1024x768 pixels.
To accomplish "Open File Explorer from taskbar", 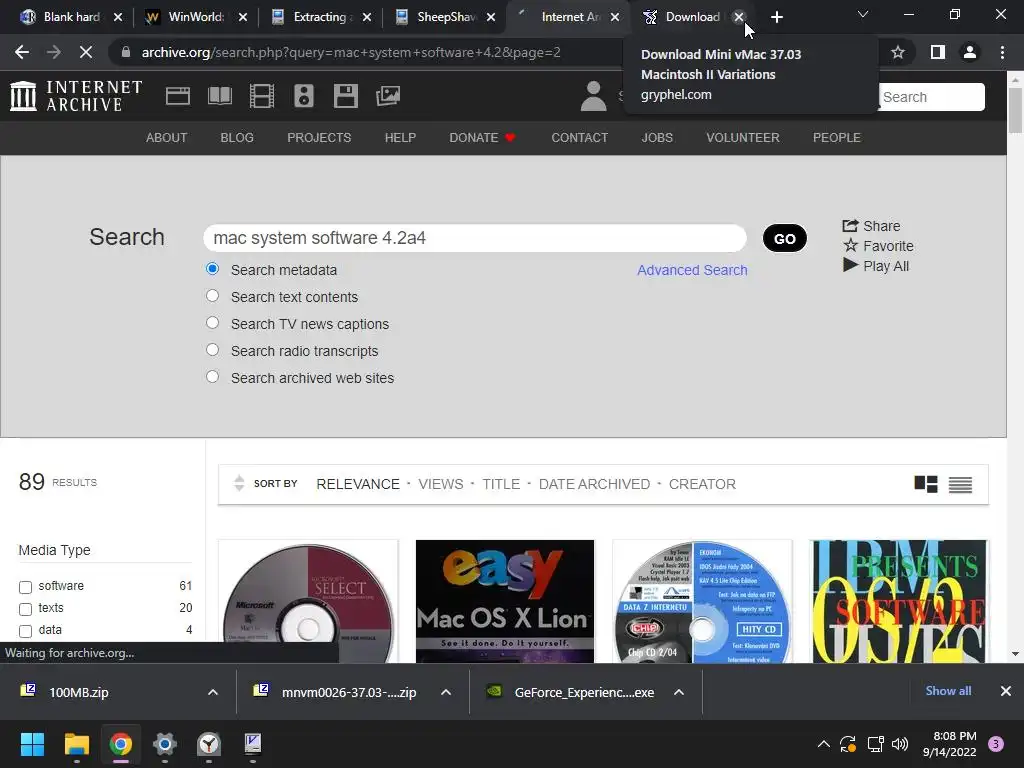I will [76, 744].
